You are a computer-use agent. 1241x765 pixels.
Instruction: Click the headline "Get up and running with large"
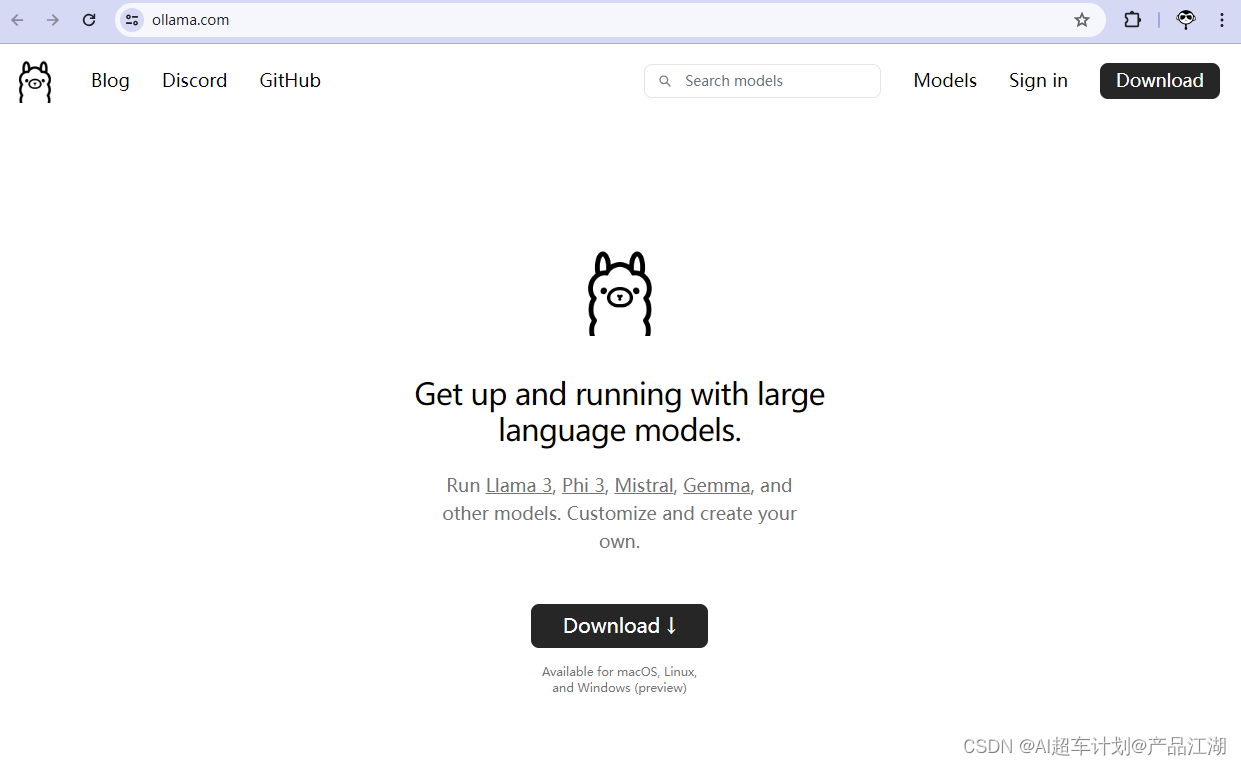(620, 394)
